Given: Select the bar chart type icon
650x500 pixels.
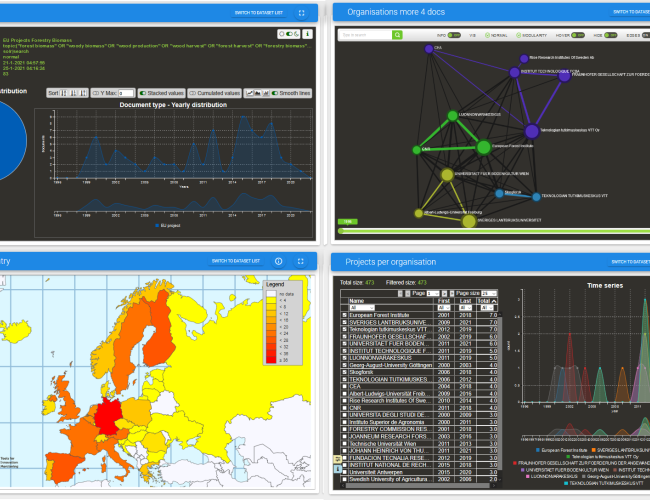Looking at the screenshot, I should pos(266,93).
